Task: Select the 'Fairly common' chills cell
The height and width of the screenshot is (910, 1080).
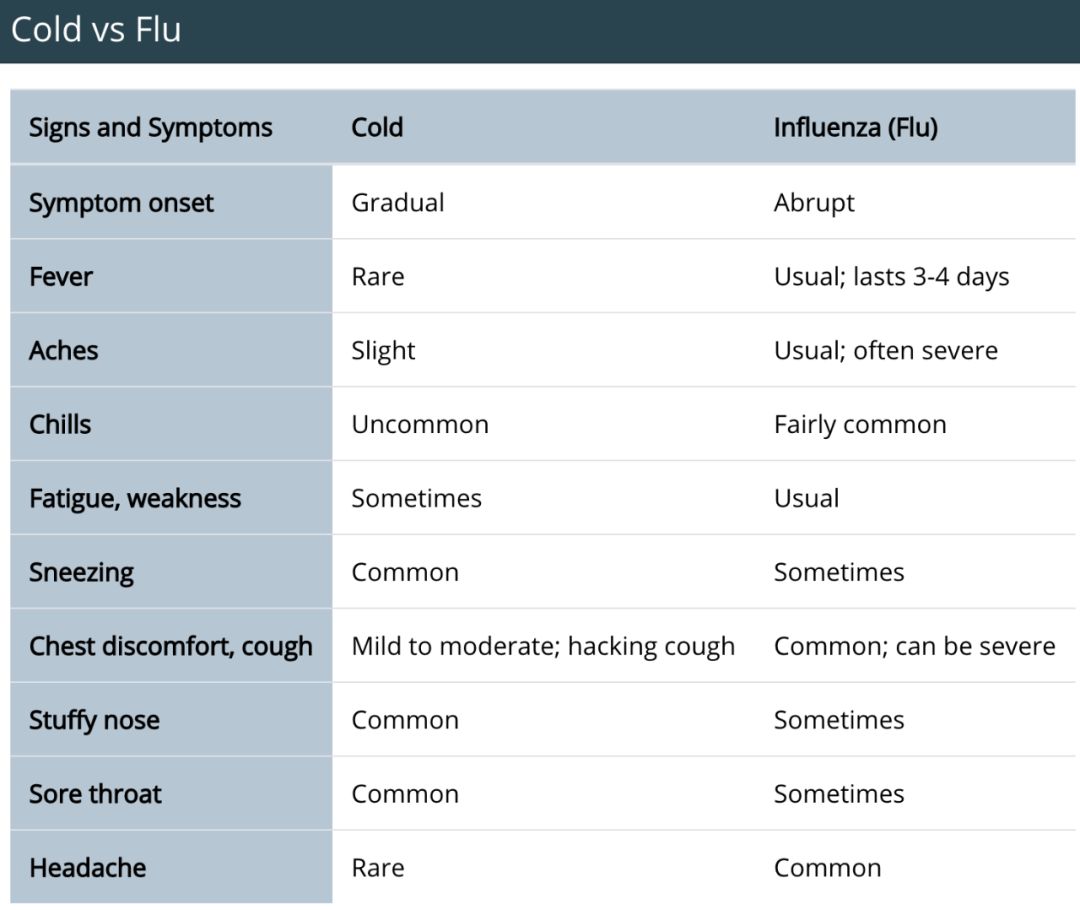Action: pyautogui.click(x=860, y=425)
